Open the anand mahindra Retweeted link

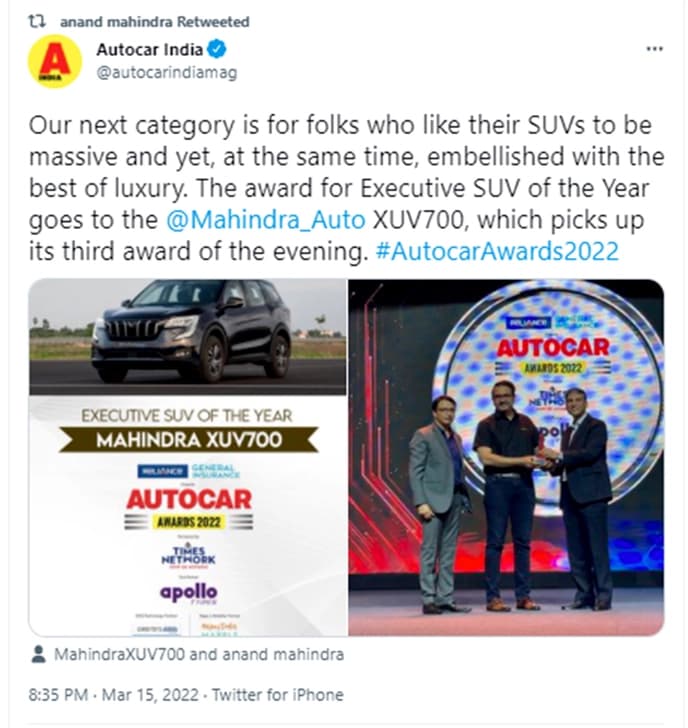click(155, 22)
